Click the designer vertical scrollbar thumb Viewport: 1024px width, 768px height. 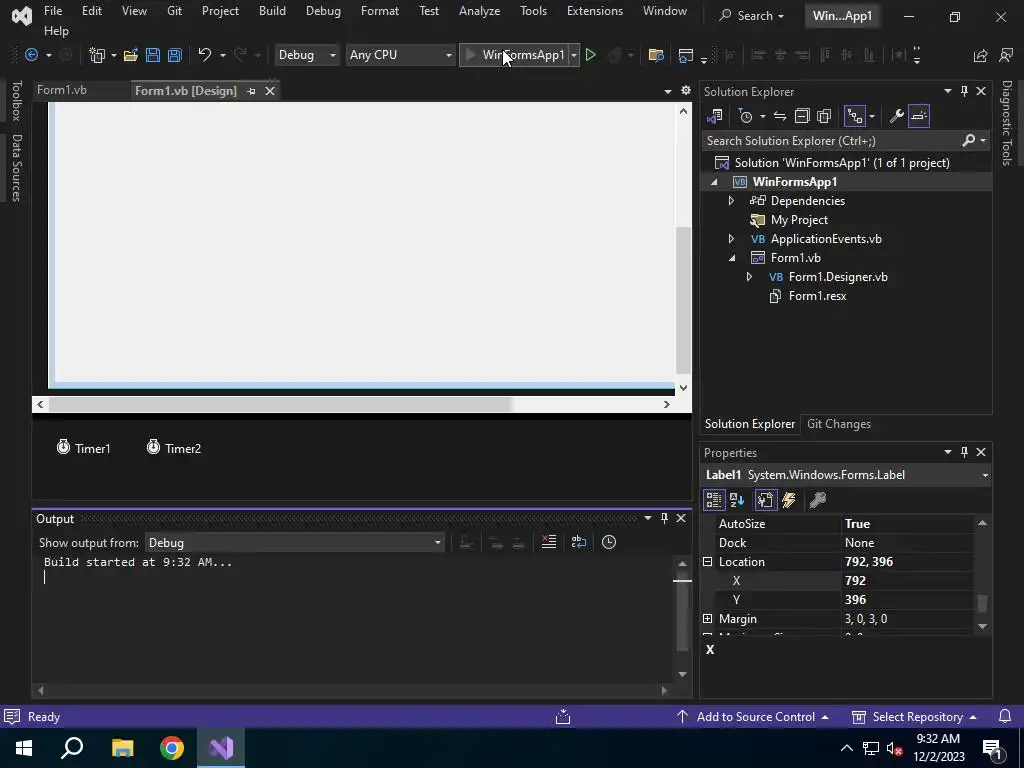(x=683, y=300)
